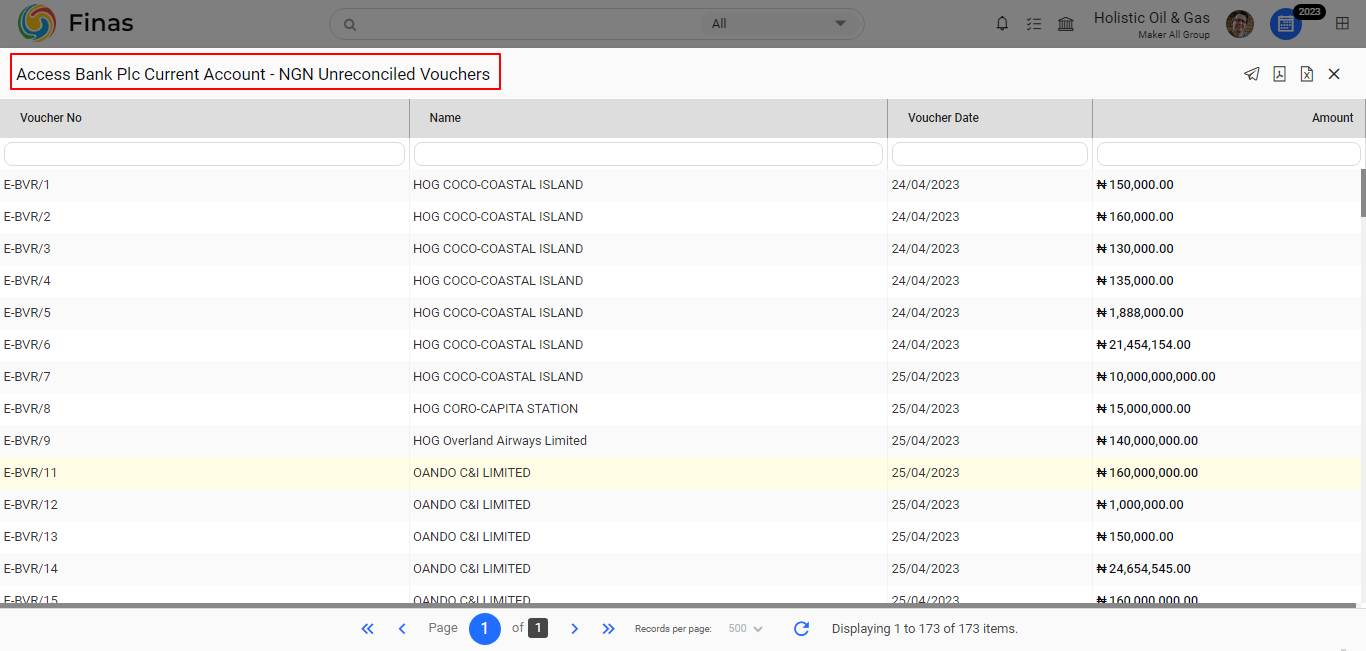
Task: Refresh the voucher list
Action: pos(801,629)
